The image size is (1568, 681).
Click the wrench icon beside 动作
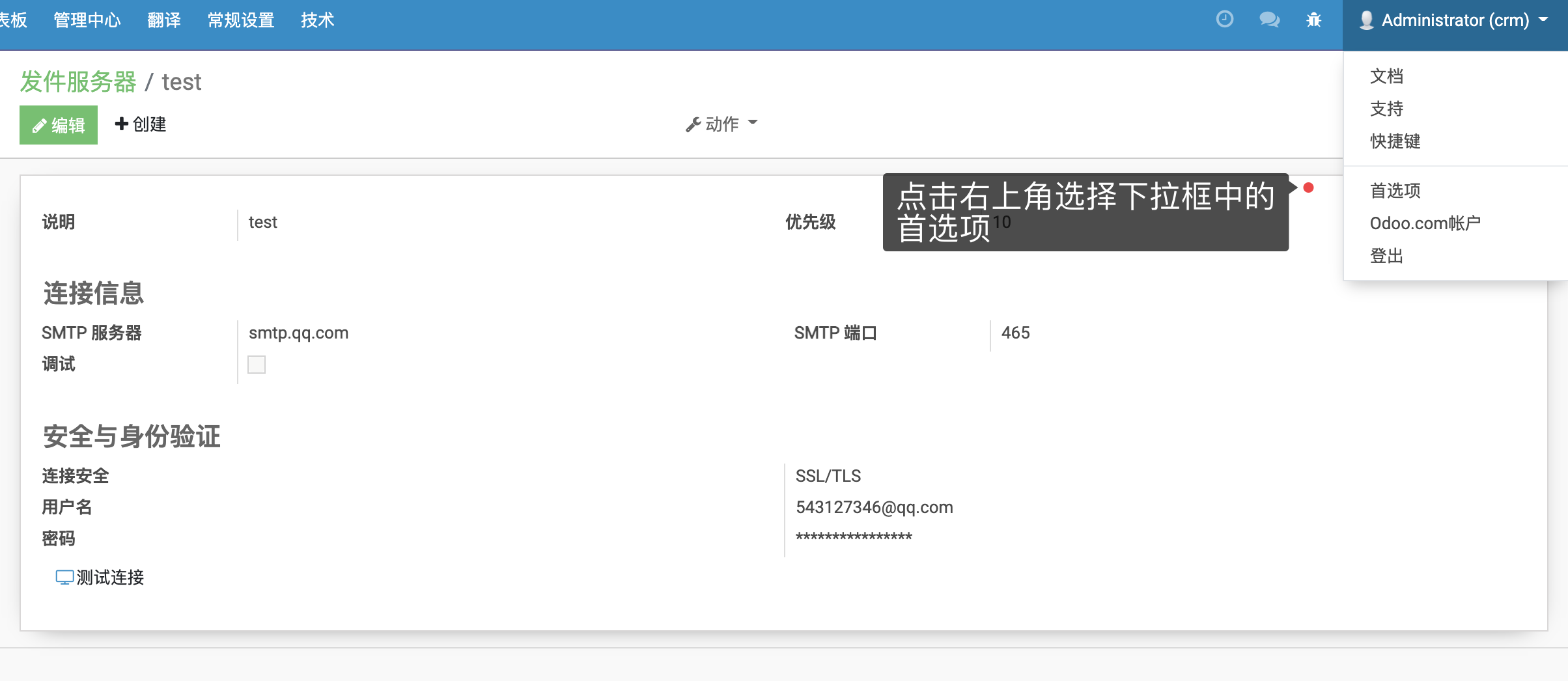pos(693,123)
